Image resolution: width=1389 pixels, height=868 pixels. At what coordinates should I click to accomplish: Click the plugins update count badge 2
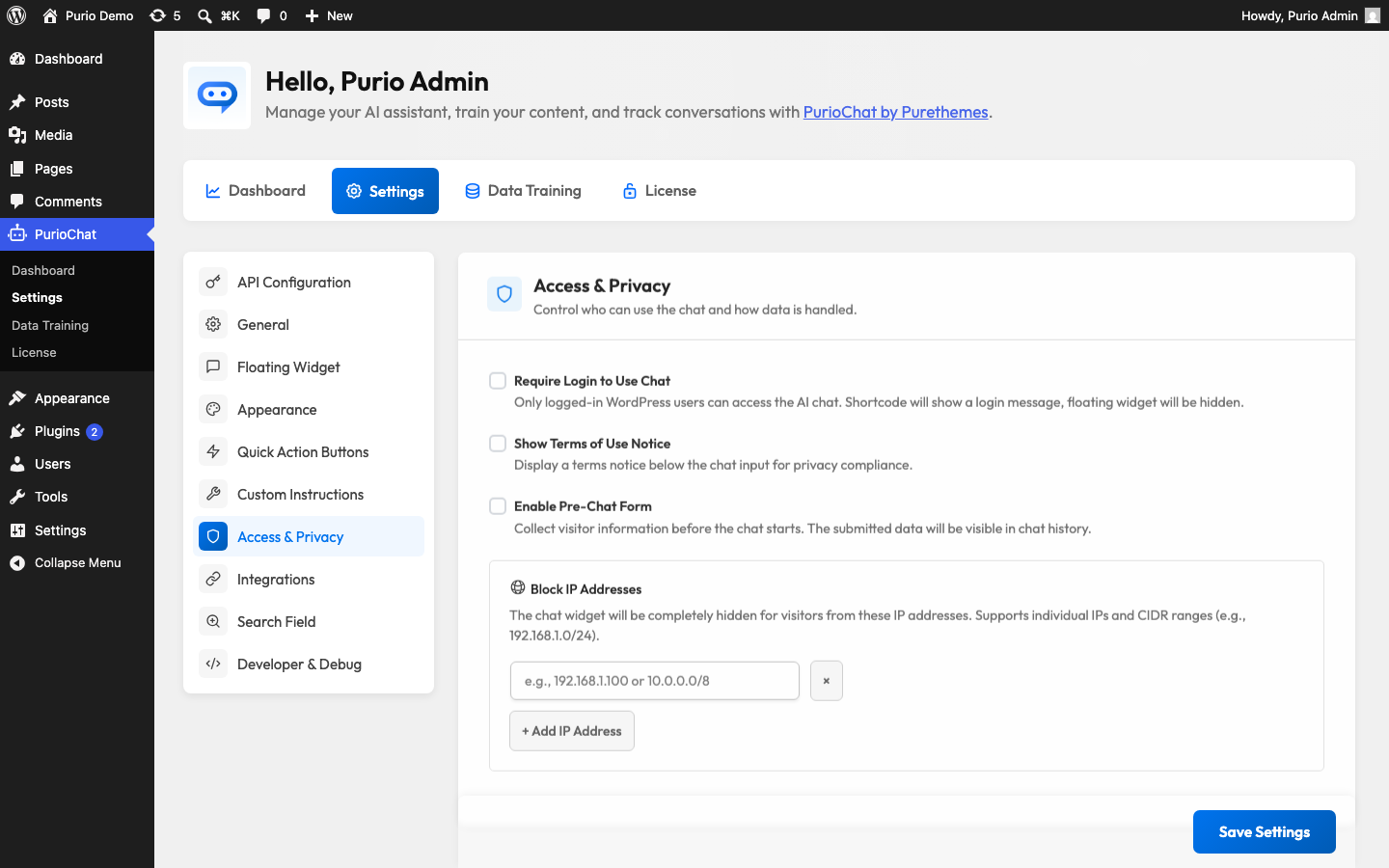[x=95, y=432]
